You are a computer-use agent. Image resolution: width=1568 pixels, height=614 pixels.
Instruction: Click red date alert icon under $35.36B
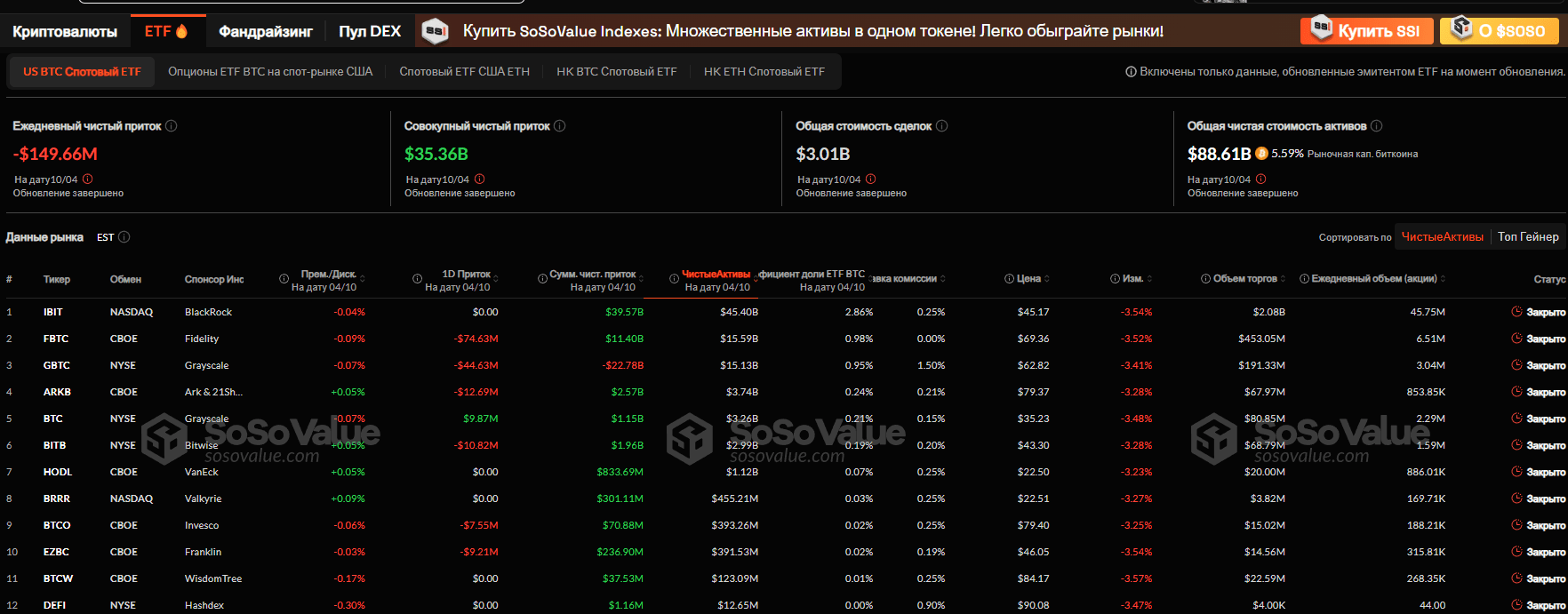[x=480, y=179]
